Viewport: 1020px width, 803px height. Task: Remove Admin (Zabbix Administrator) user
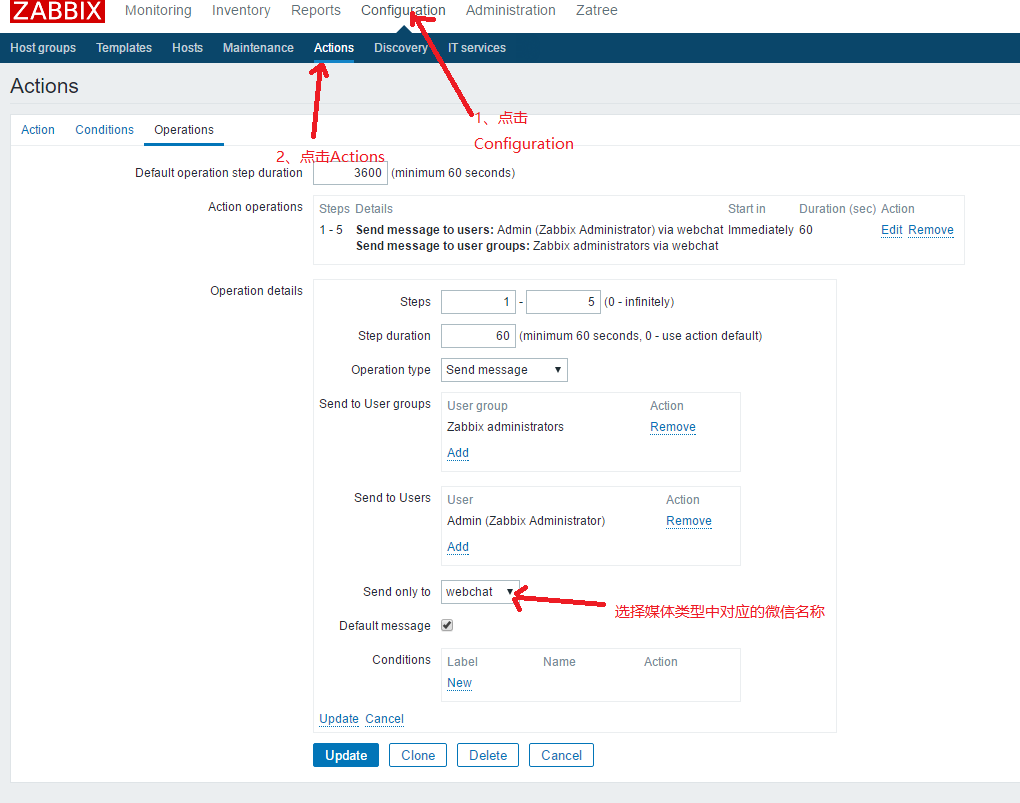click(x=689, y=521)
